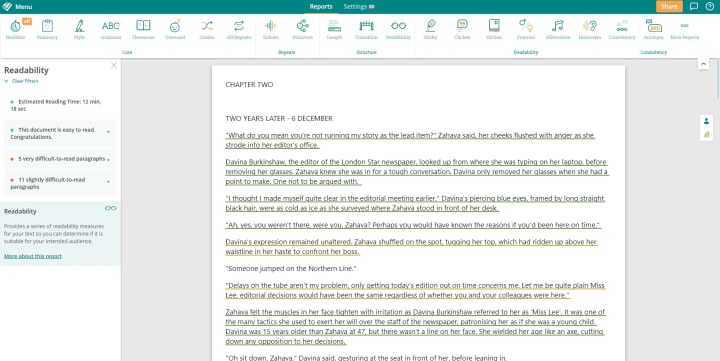Screen dimensions: 720x361
Task: Collapse the toolbar with up chevron
Action: 703,64
